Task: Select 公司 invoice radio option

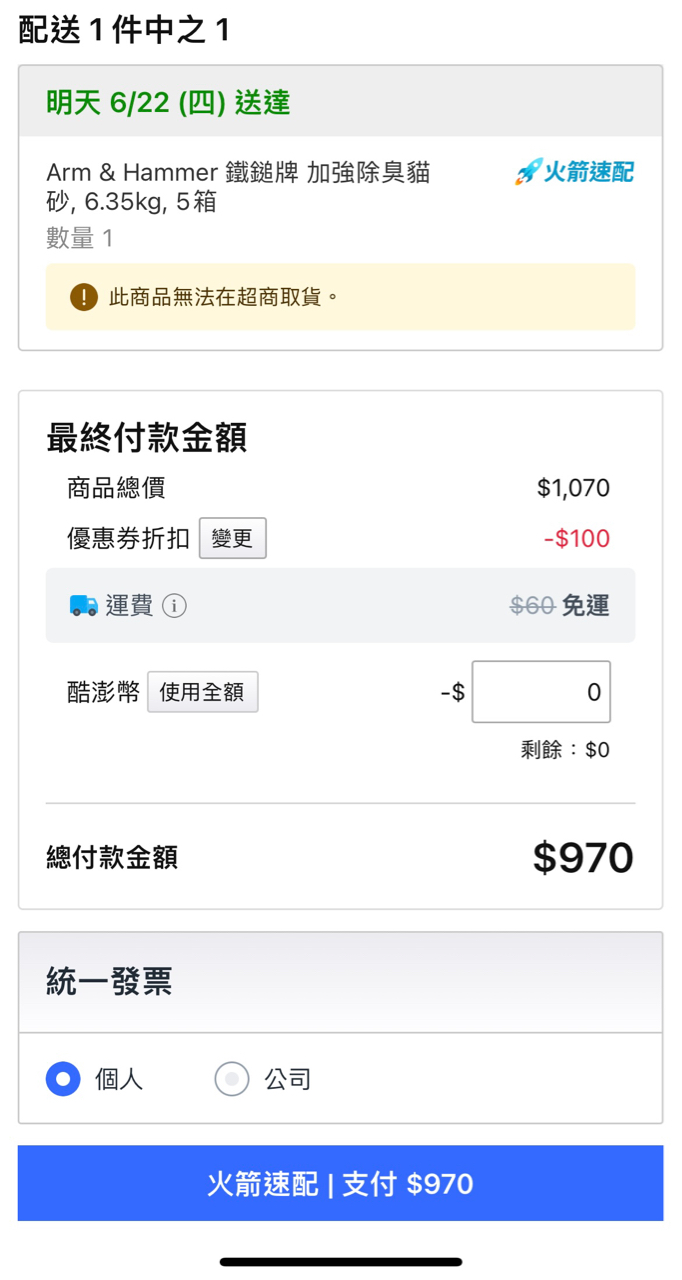Action: pyautogui.click(x=232, y=1079)
